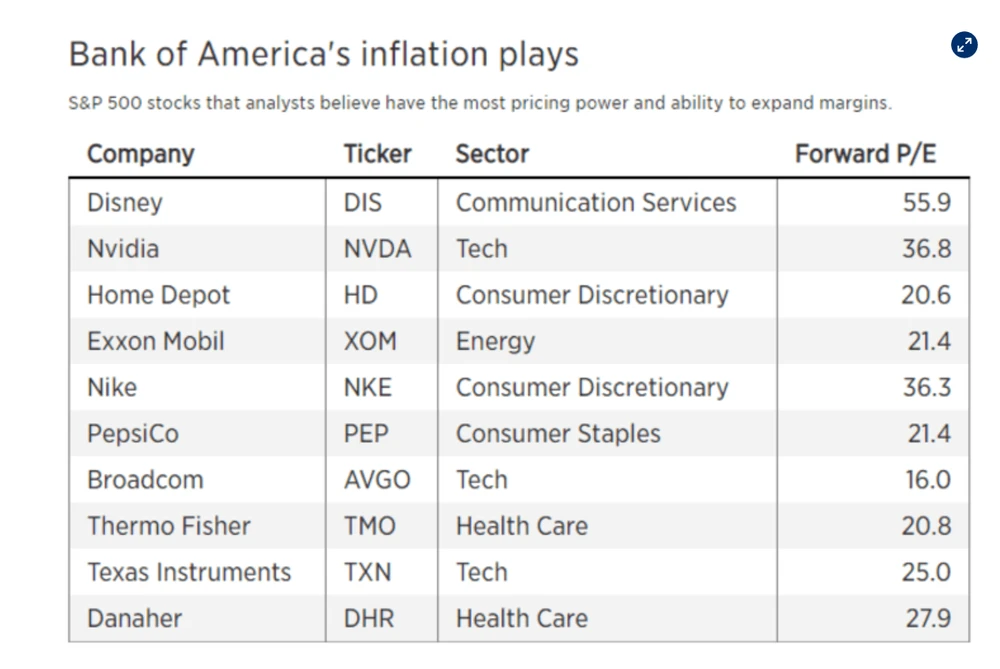Click the Company column header
Image resolution: width=1000 pixels, height=669 pixels.
pyautogui.click(x=140, y=154)
